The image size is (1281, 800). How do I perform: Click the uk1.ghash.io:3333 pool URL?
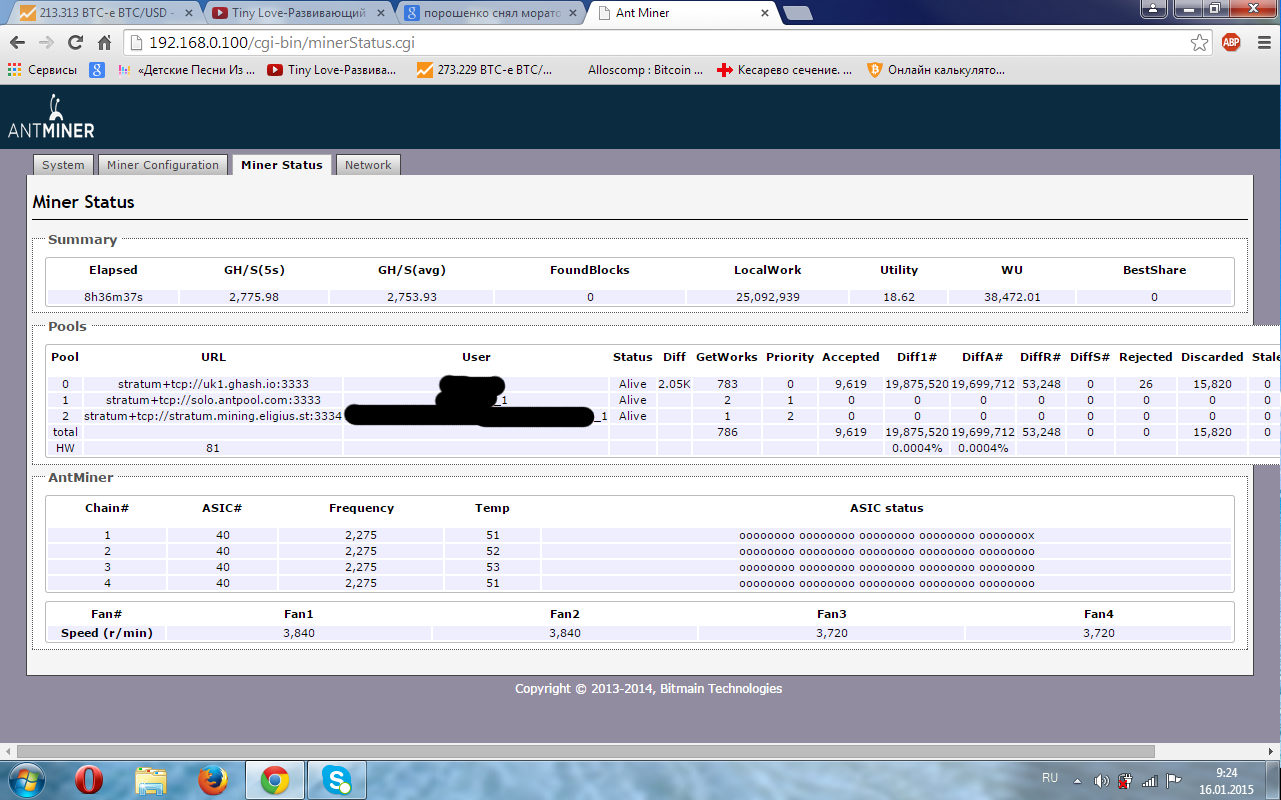click(213, 384)
